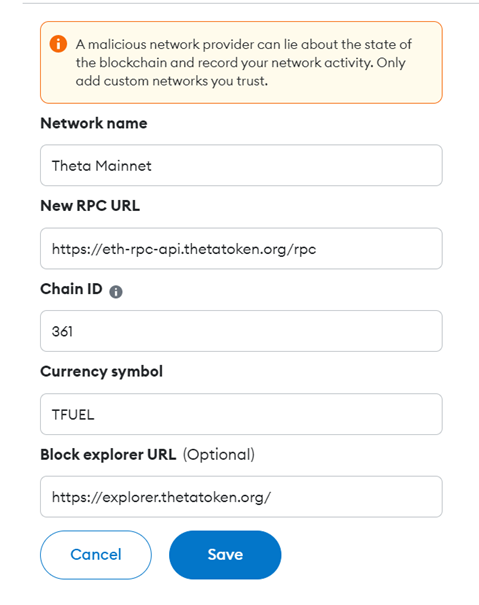Image resolution: width=479 pixels, height=605 pixels.
Task: Focus the Network name field with Theta Mainnet
Action: pyautogui.click(x=241, y=166)
